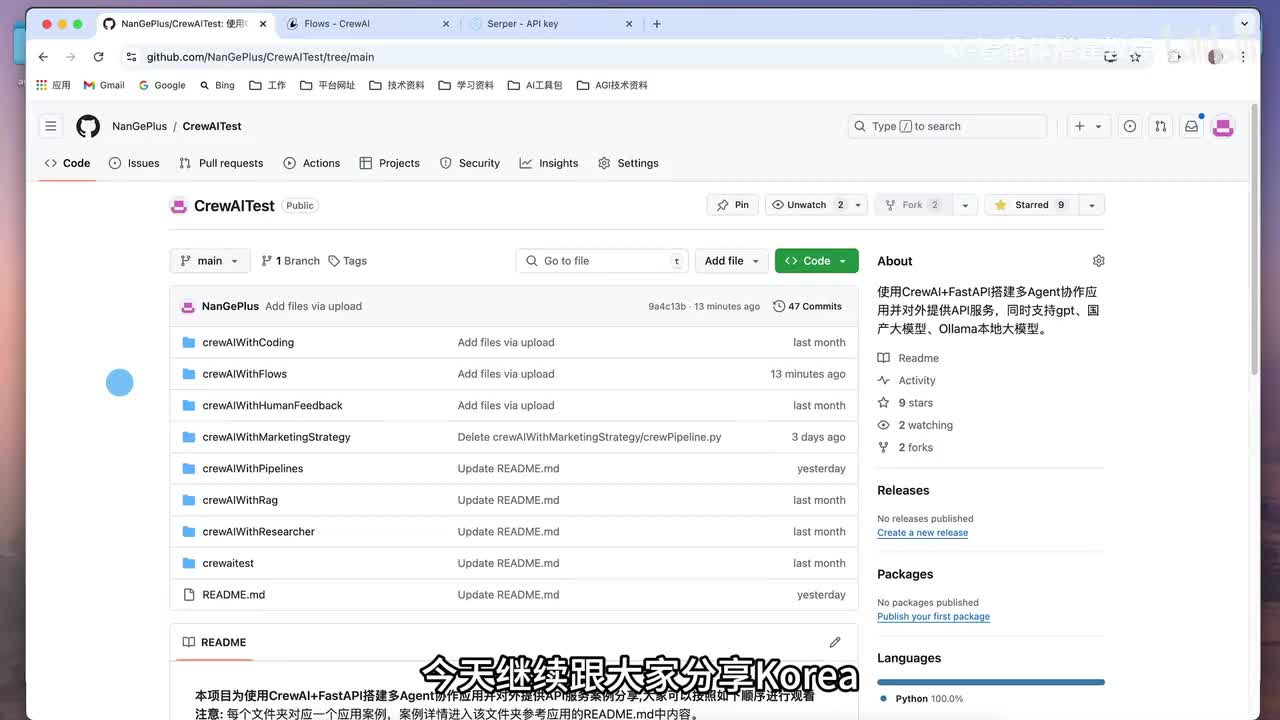Screen dimensions: 1280x720
Task: Switch to the Projects tab
Action: click(390, 163)
